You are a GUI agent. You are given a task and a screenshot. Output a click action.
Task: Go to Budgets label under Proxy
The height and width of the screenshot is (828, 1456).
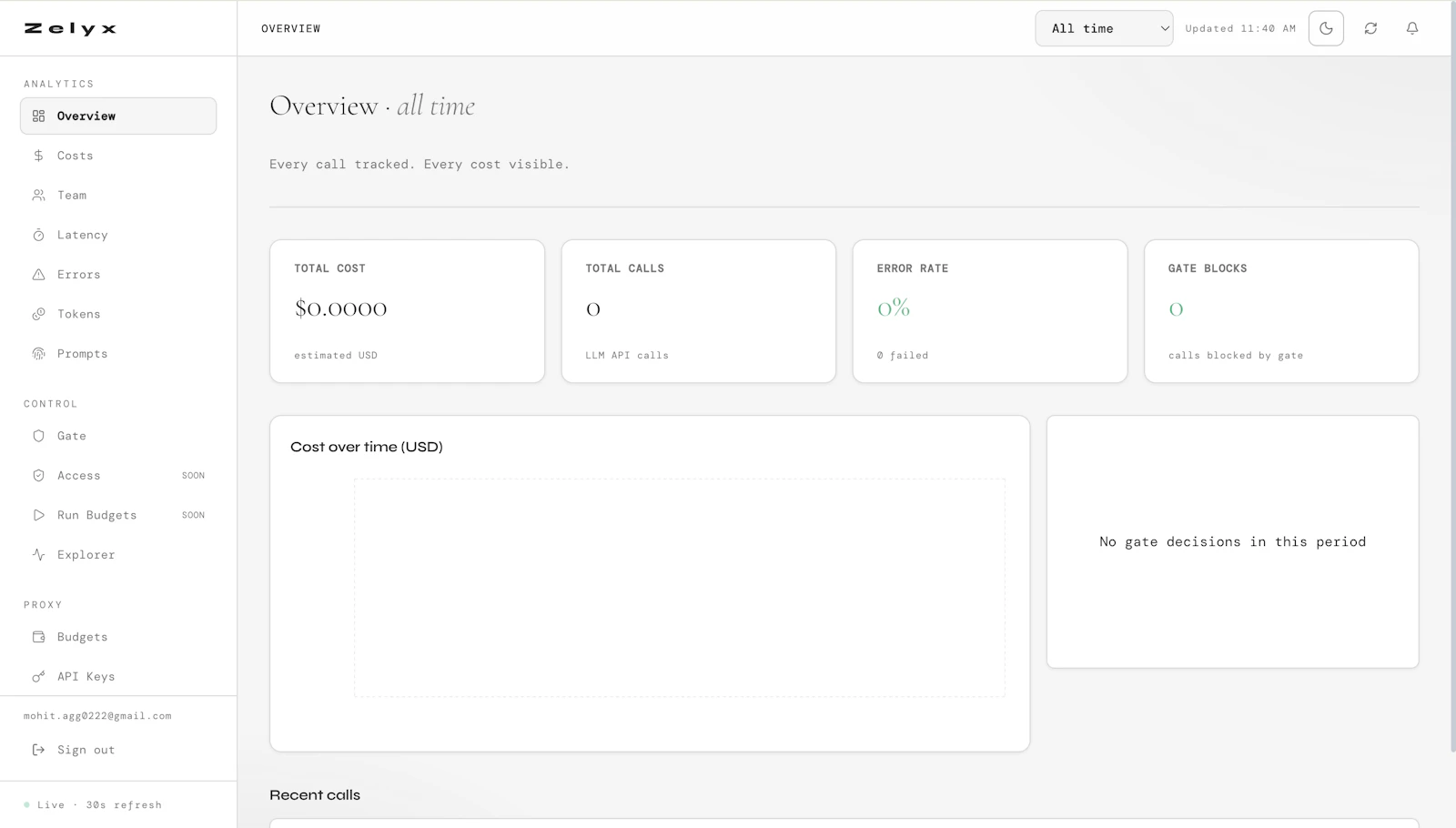point(83,637)
